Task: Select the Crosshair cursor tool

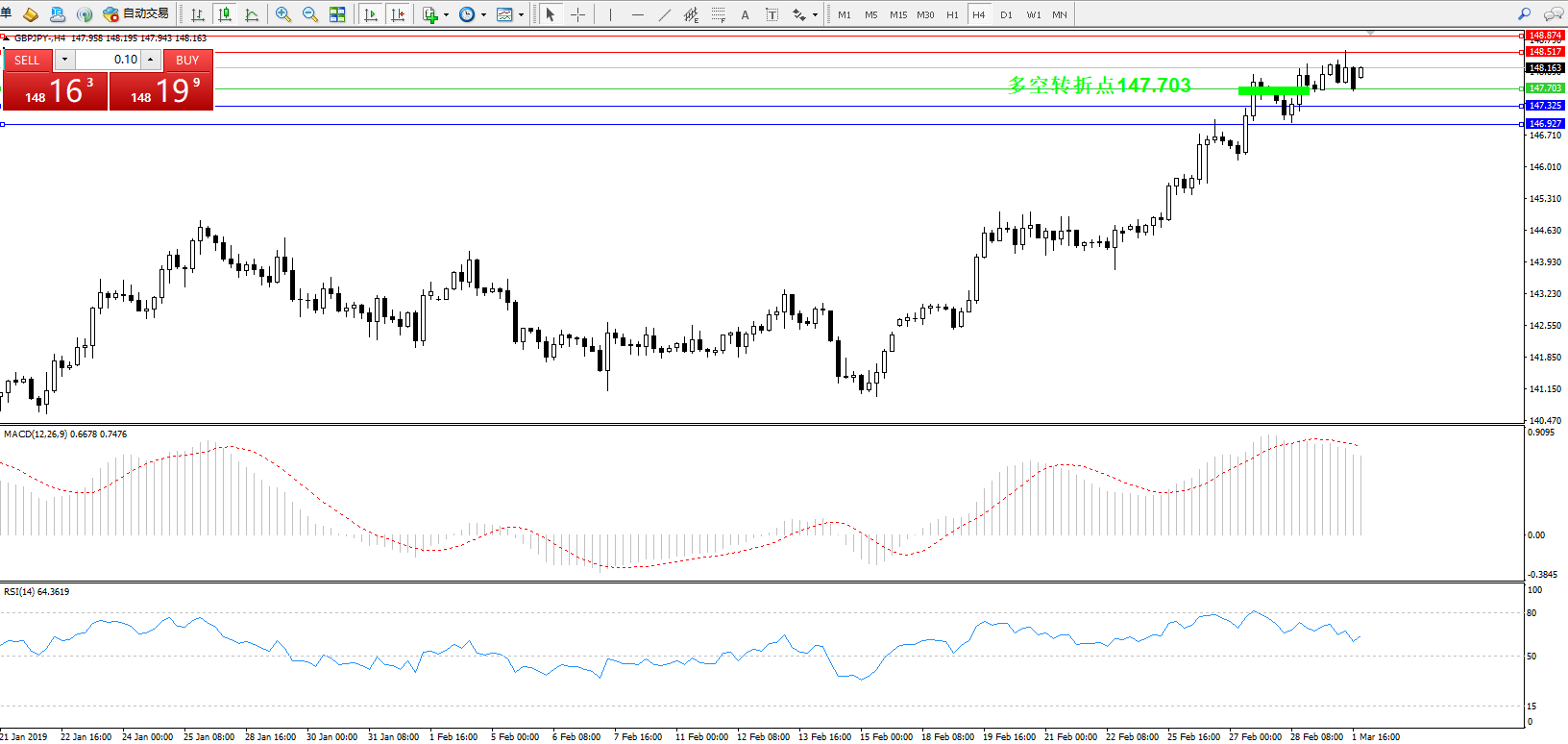Action: 577,14
